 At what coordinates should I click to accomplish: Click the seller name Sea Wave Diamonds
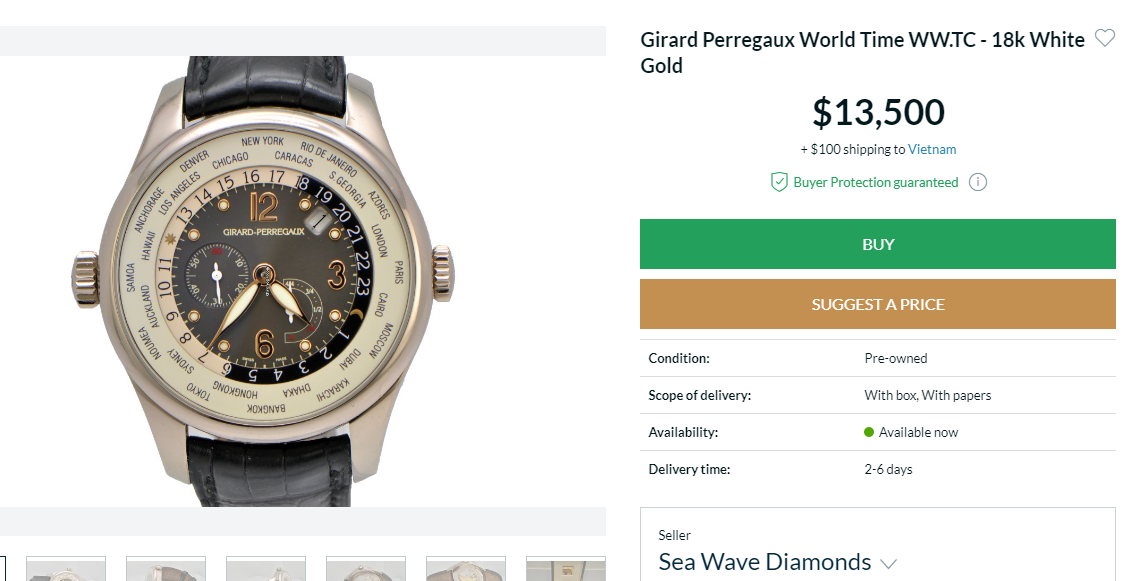click(765, 562)
